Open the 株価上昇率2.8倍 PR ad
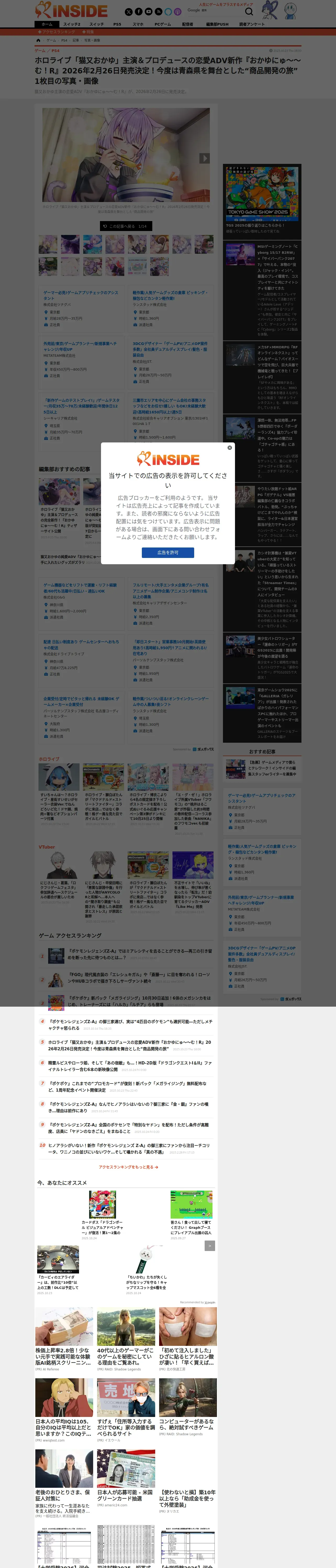336x1568 pixels. point(64,1339)
